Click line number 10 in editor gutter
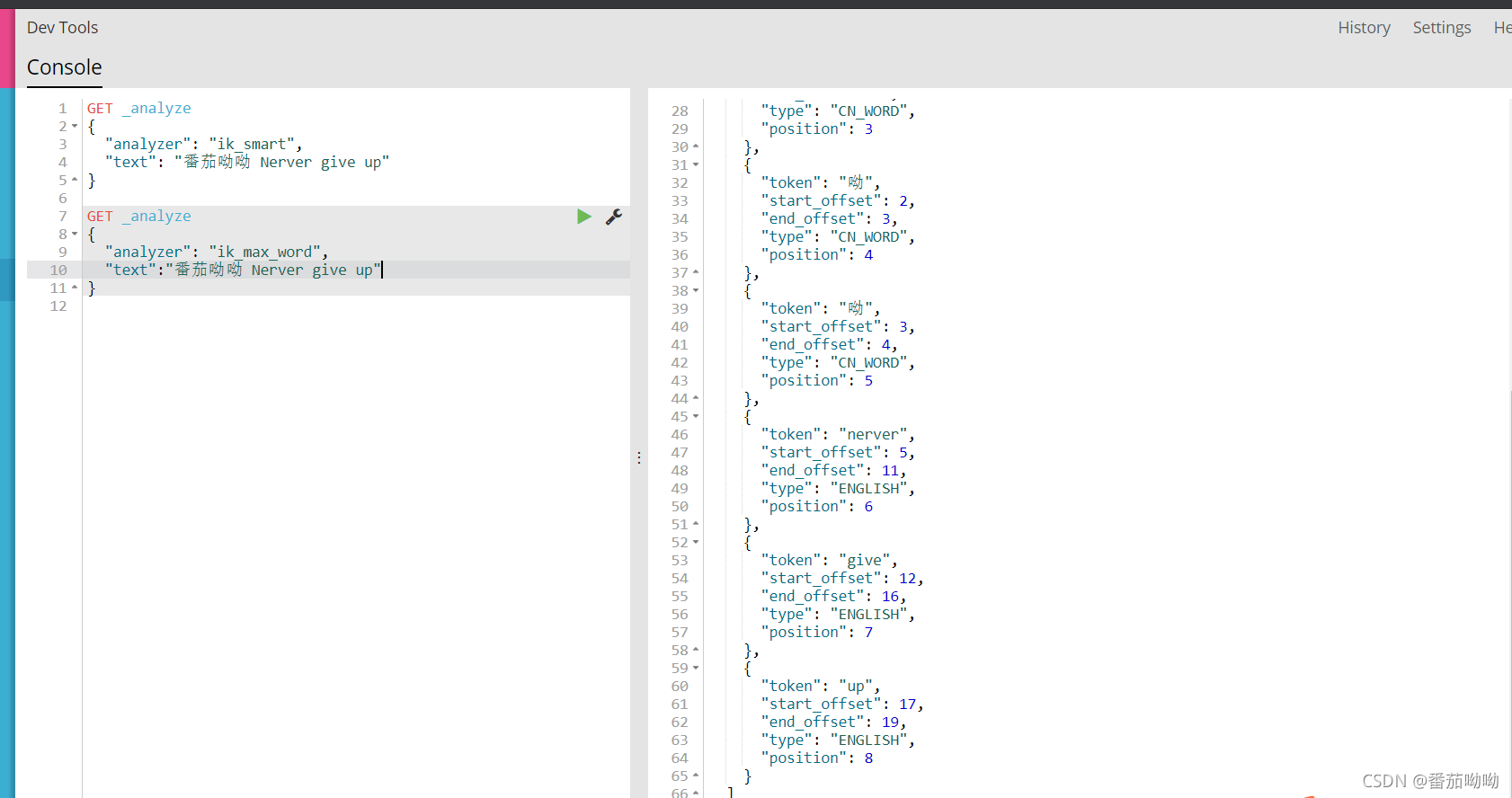Image resolution: width=1512 pixels, height=798 pixels. (x=58, y=270)
